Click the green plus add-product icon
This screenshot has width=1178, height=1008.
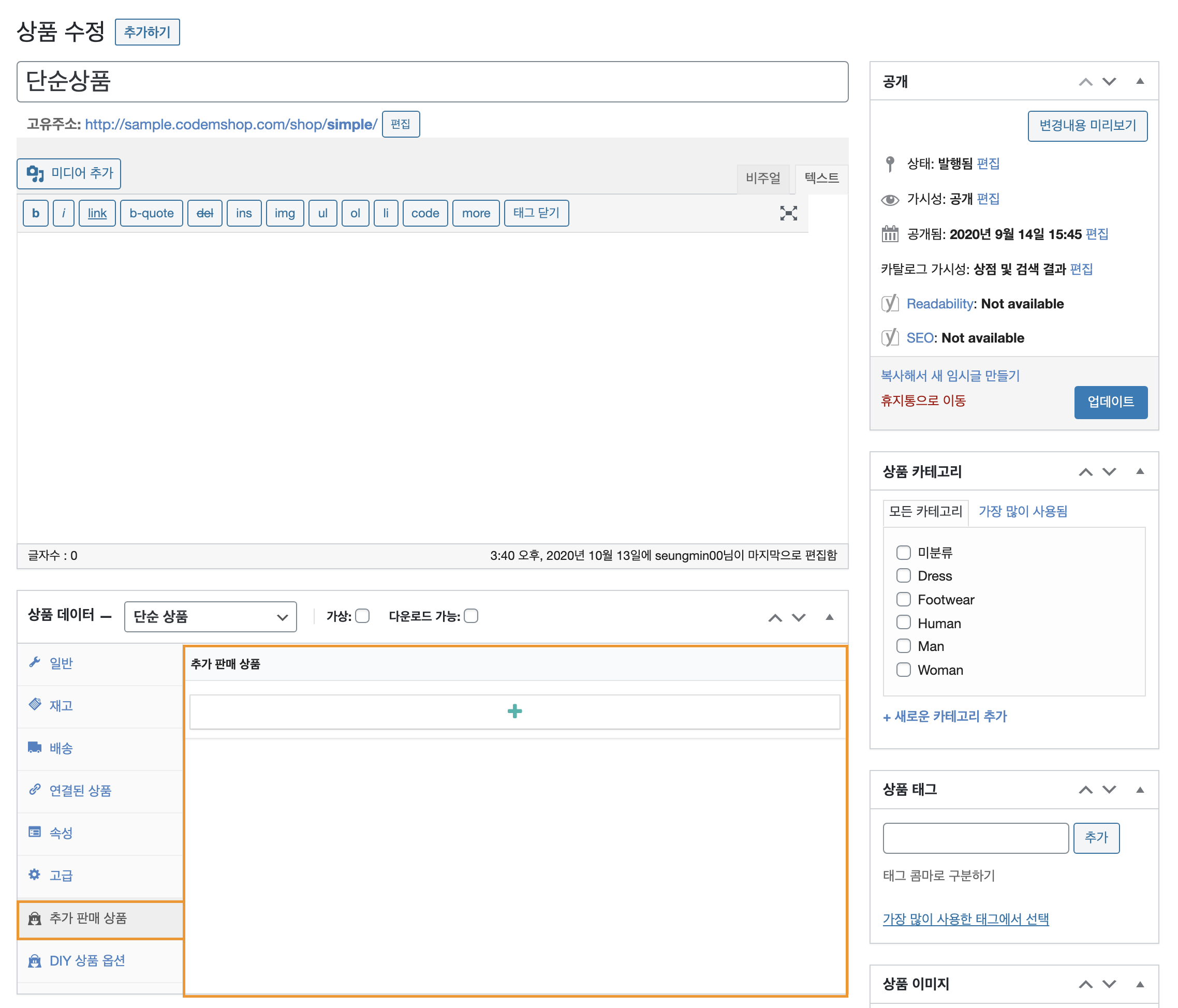pyautogui.click(x=514, y=711)
